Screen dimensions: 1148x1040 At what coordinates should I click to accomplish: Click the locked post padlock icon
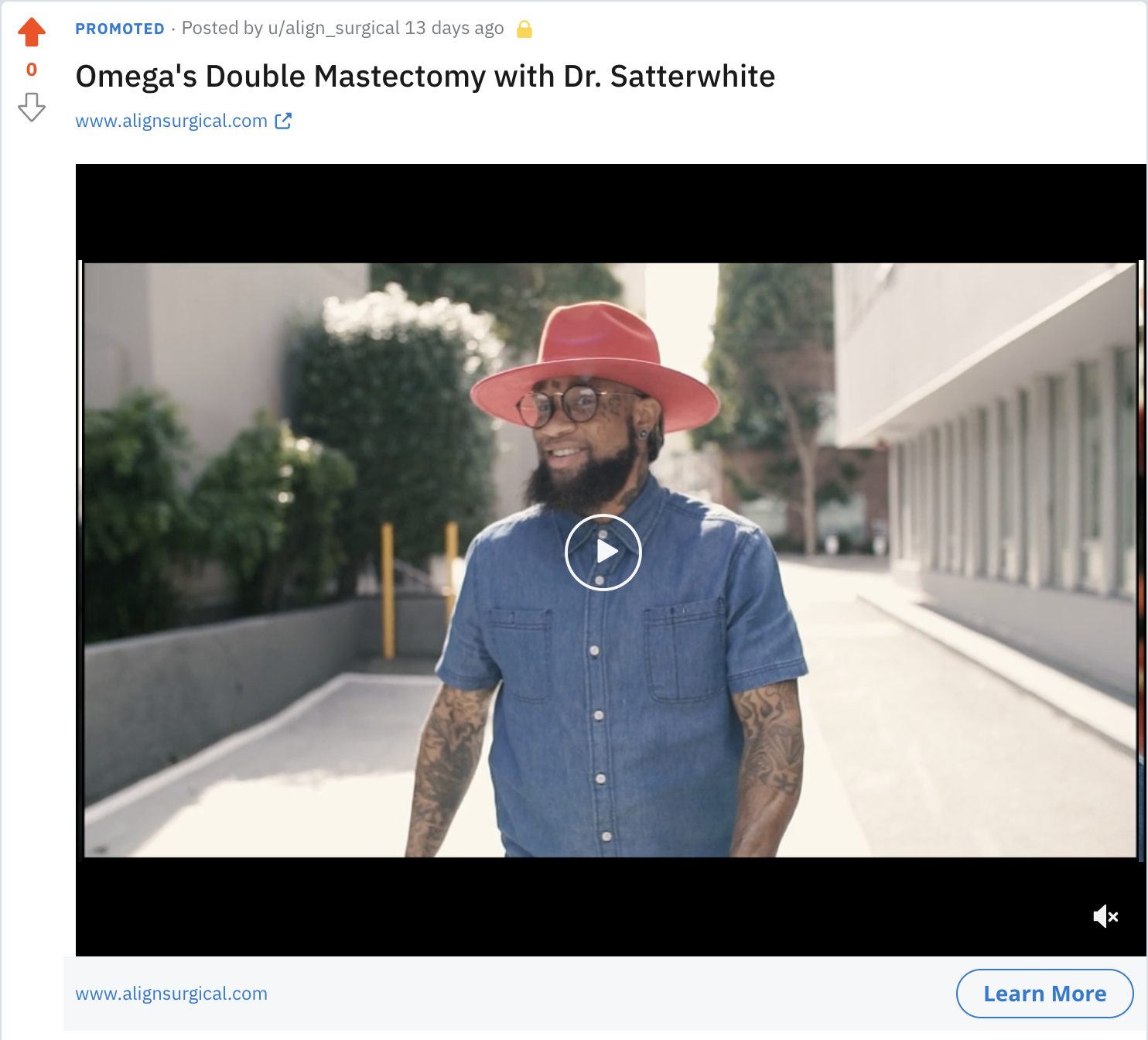524,29
